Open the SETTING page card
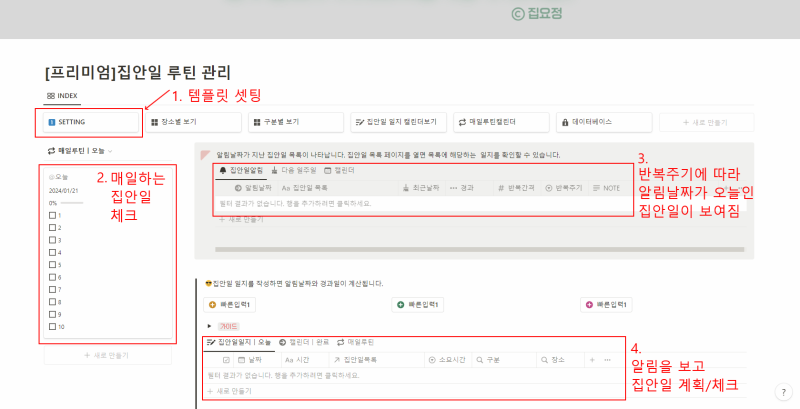Viewport: 800px width, 409px height. tap(91, 122)
